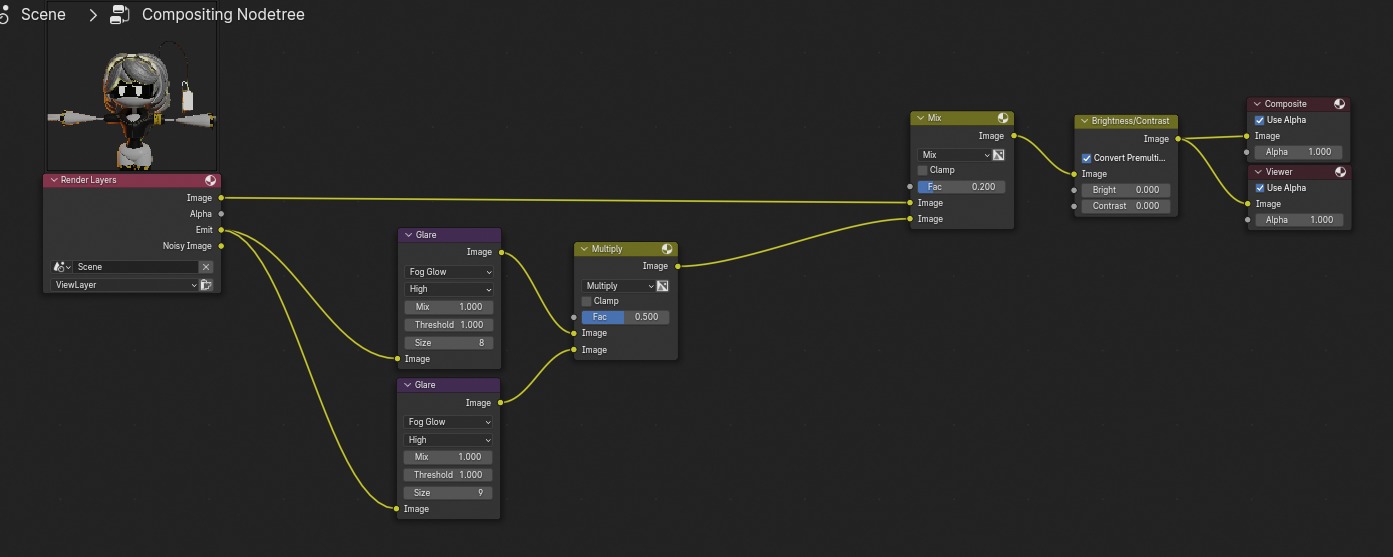Screen dimensions: 1393x557
Task: Click Include Alpha icon beside Multiply blend dropdown
Action: pyautogui.click(x=662, y=286)
